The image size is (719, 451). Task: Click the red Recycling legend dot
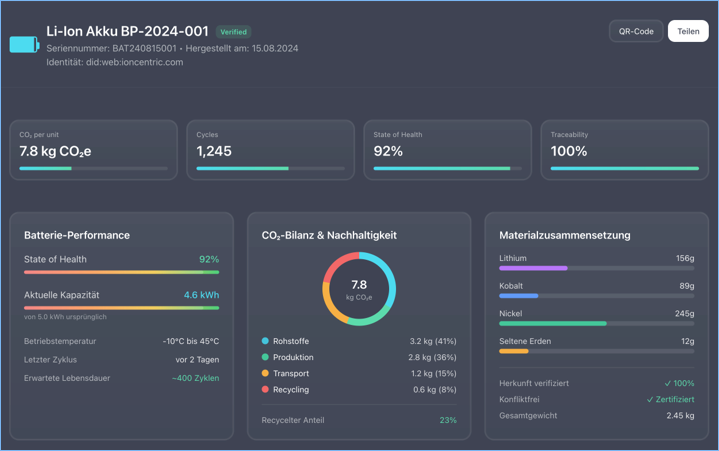265,389
